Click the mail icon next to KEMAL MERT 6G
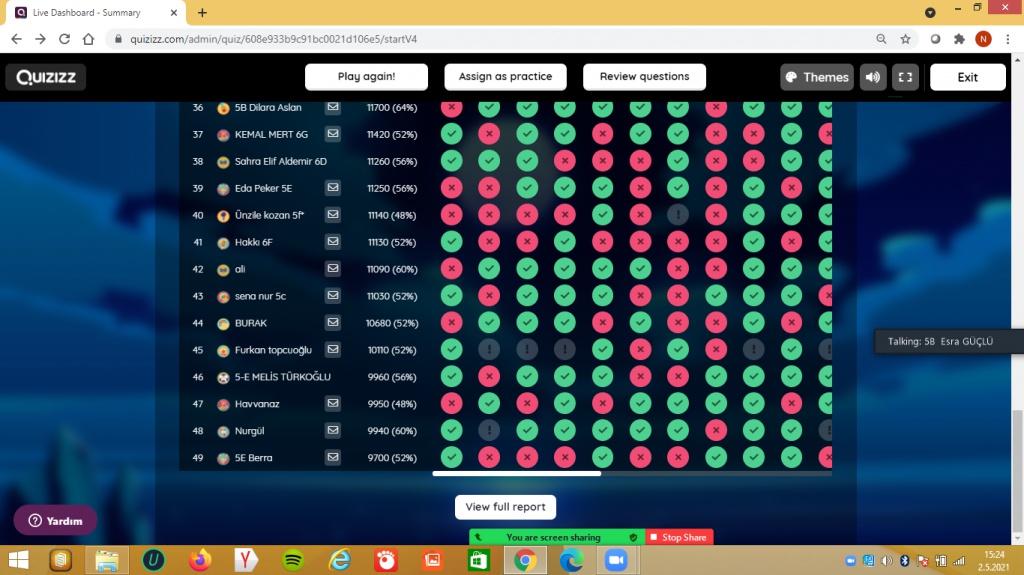This screenshot has width=1024, height=575. [332, 134]
